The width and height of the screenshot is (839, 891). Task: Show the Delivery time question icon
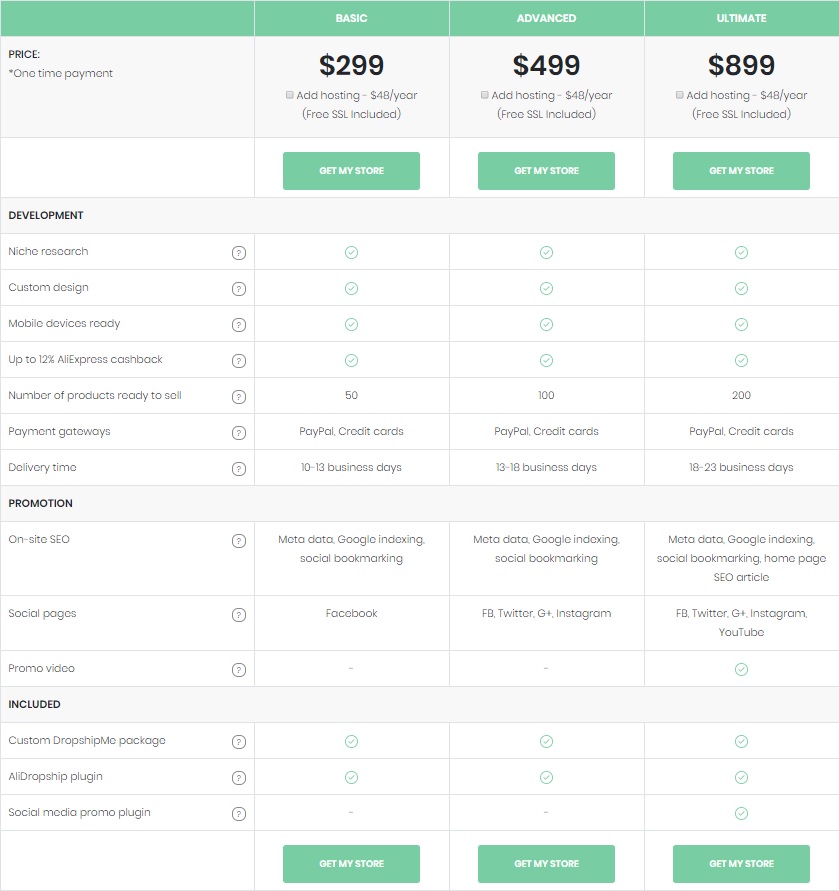point(239,469)
